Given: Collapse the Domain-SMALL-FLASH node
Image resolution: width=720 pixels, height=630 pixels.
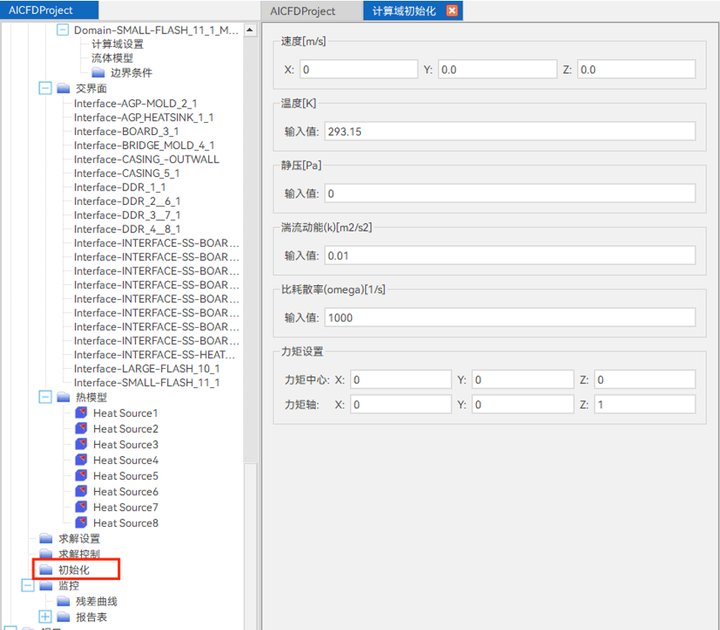Looking at the screenshot, I should 62,30.
